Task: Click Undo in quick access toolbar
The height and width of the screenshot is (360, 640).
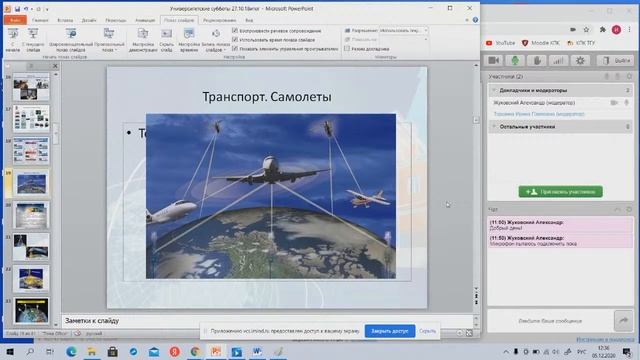Action: click(26, 9)
